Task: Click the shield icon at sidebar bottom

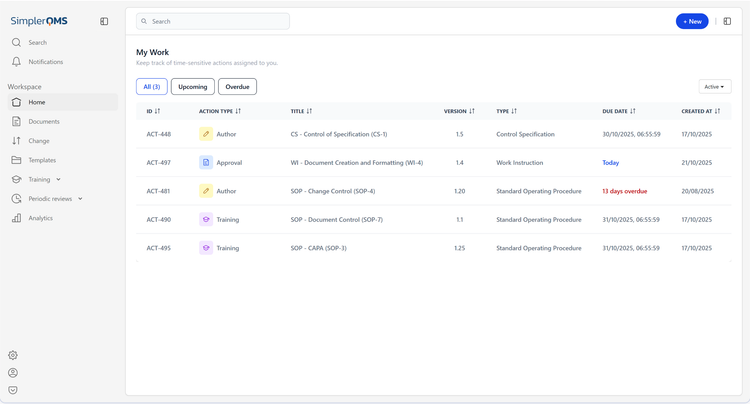Action: click(13, 390)
